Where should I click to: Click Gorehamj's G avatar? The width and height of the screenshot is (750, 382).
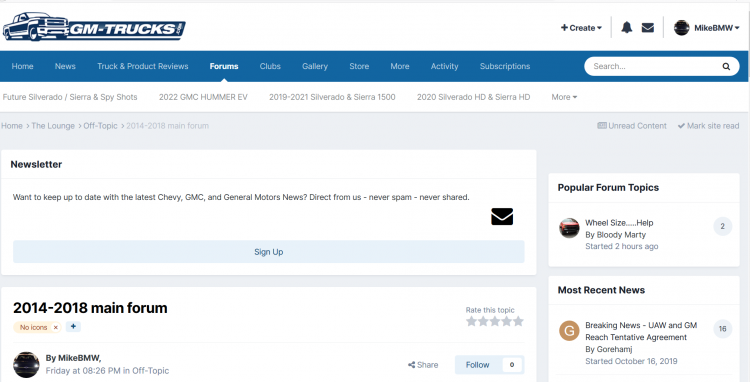point(569,331)
